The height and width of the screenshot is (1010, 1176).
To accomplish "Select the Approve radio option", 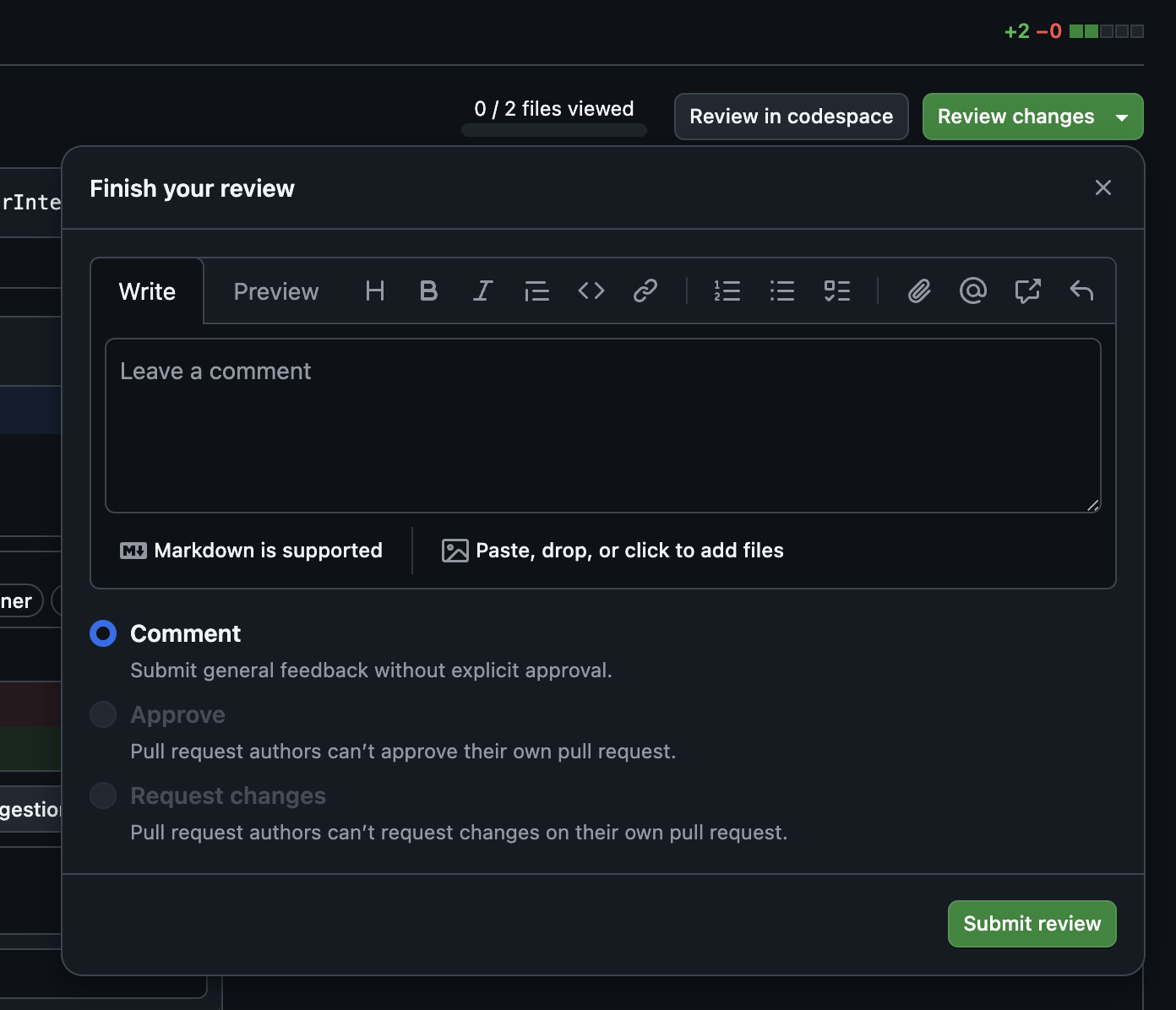I will pos(103,714).
